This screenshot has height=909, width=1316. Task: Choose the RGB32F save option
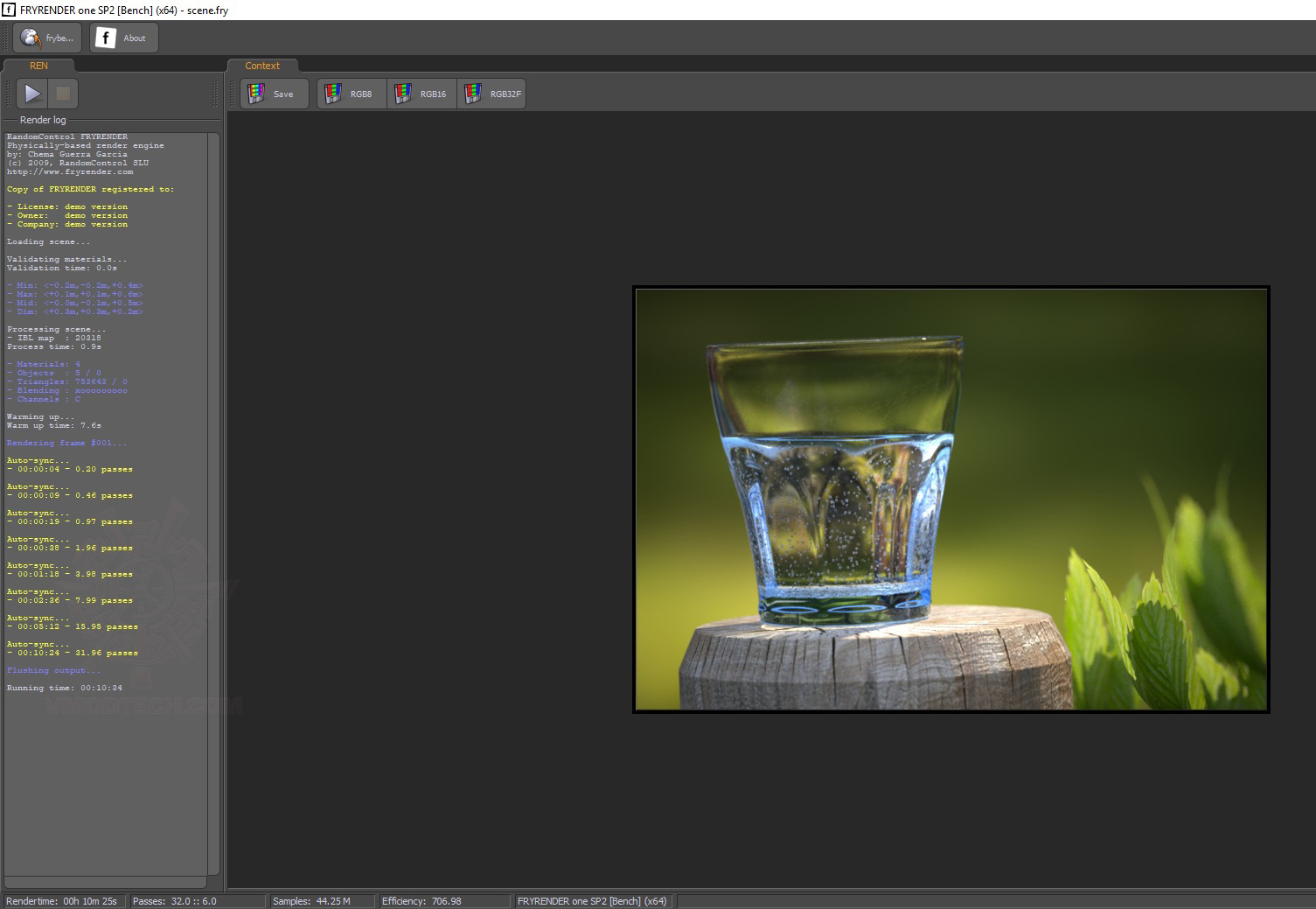491,94
